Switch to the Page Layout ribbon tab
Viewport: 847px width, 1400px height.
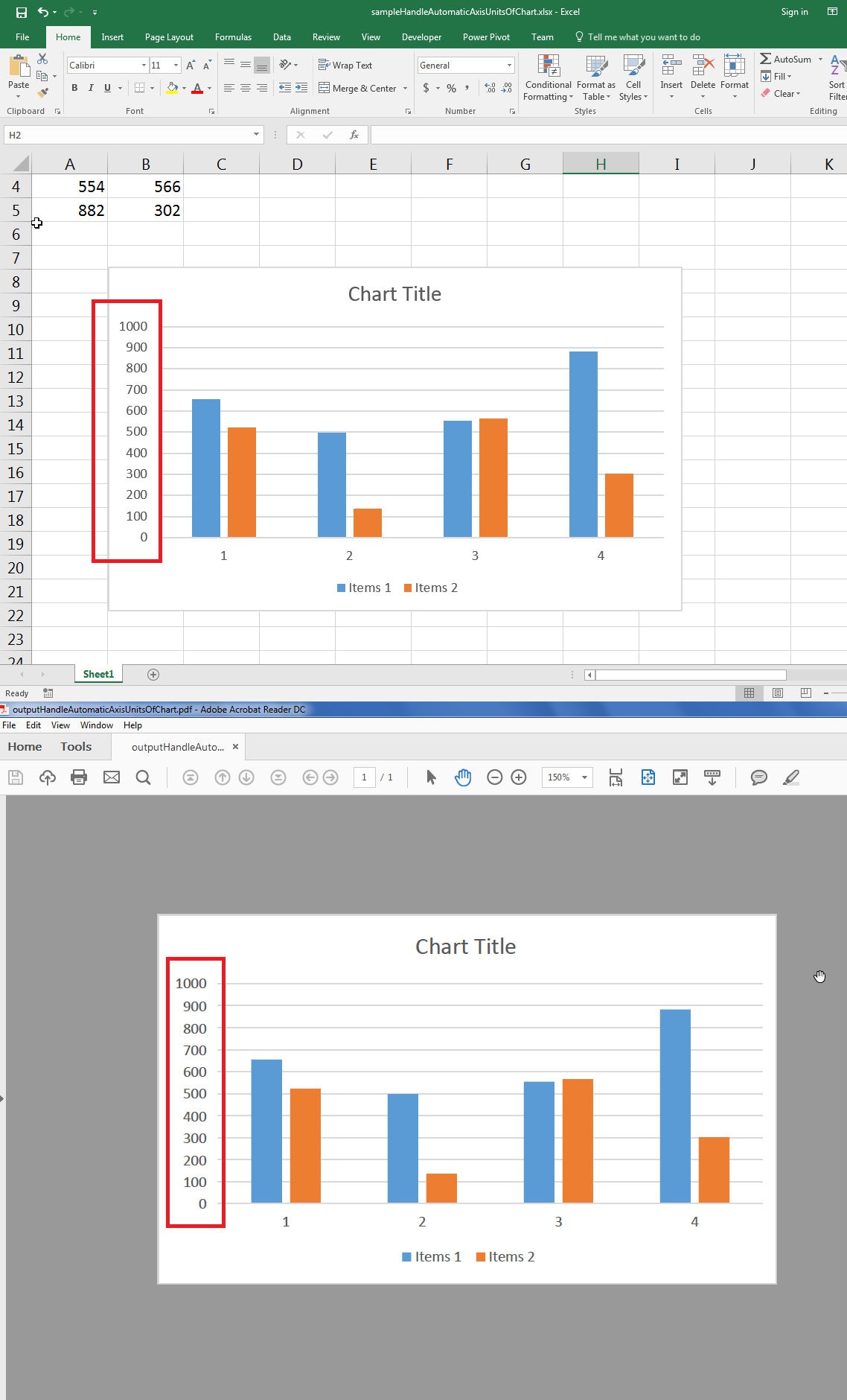(x=169, y=37)
